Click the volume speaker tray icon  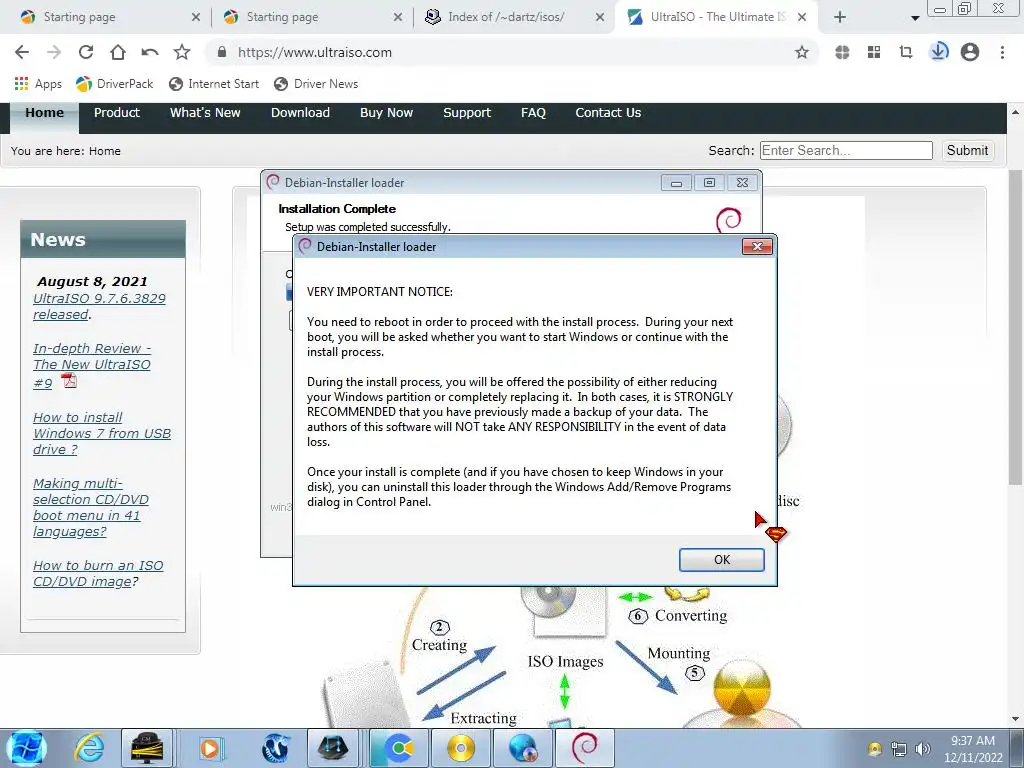922,749
